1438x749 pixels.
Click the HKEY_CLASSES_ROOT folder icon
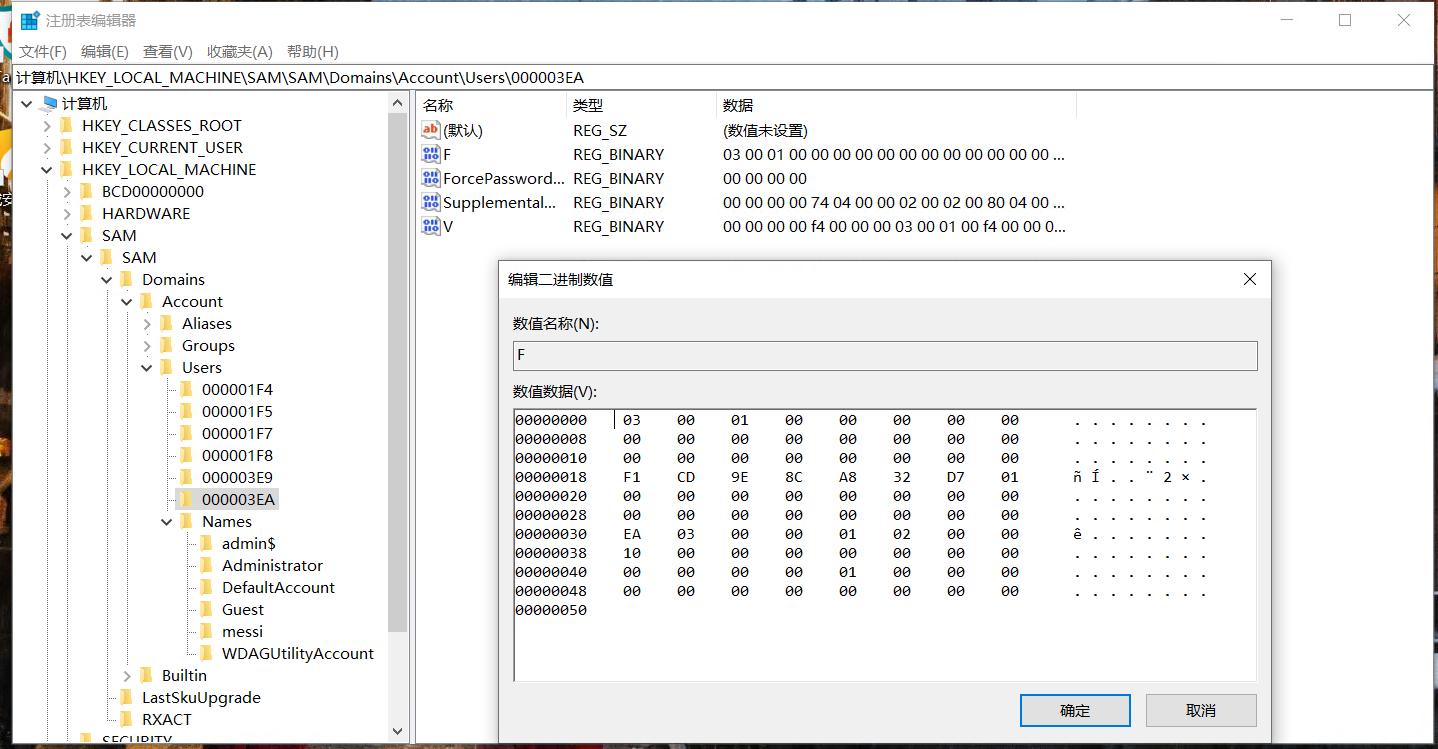(67, 125)
